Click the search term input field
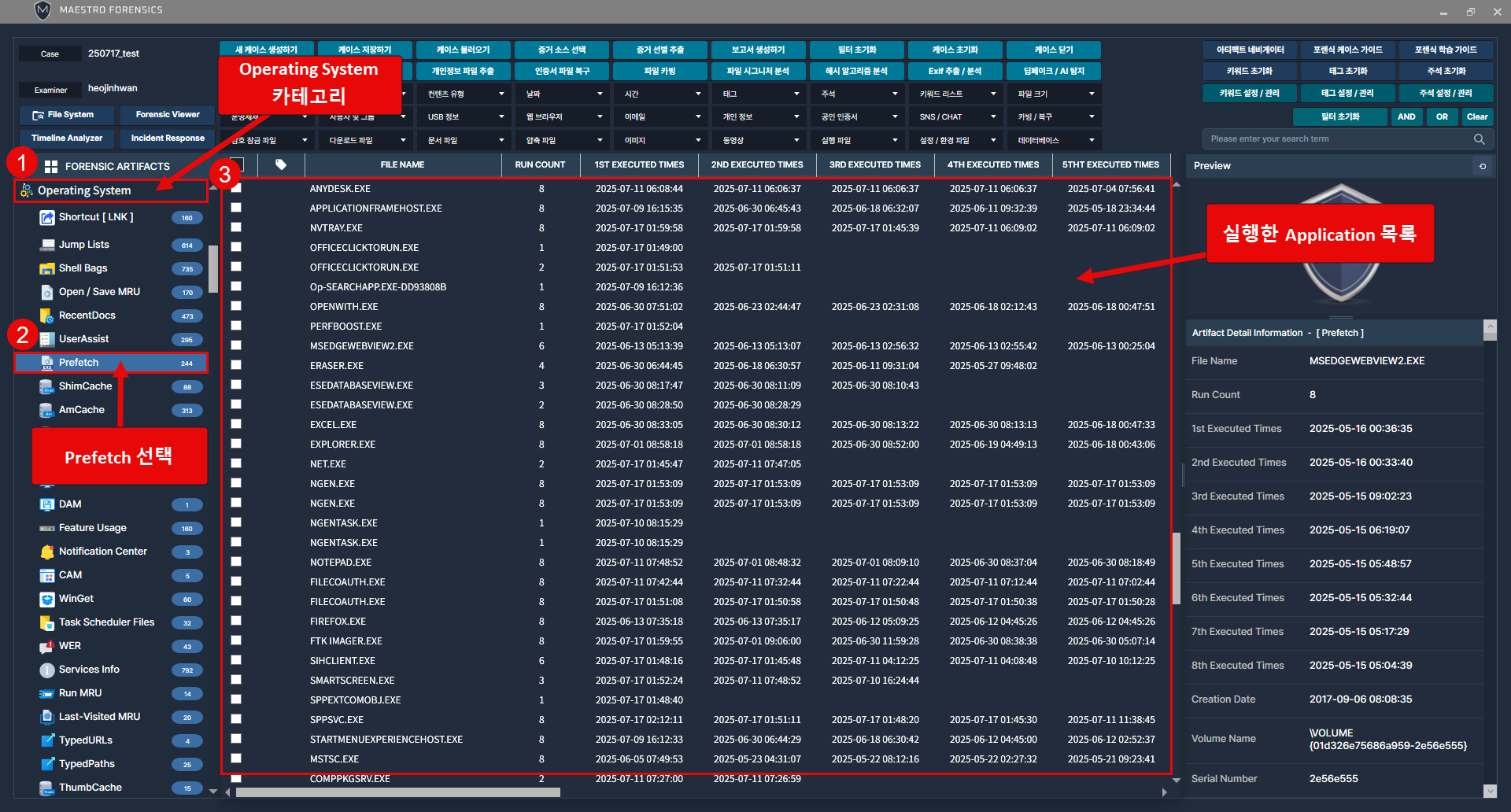This screenshot has width=1511, height=812. tap(1338, 139)
